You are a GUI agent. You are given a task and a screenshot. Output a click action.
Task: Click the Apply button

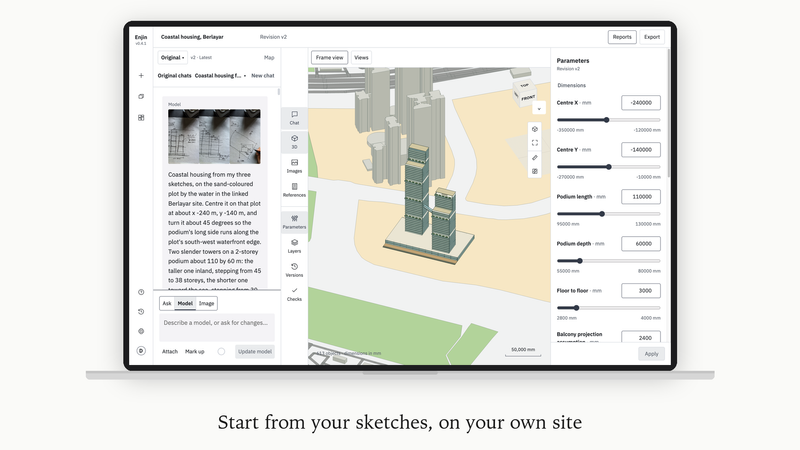pos(652,354)
